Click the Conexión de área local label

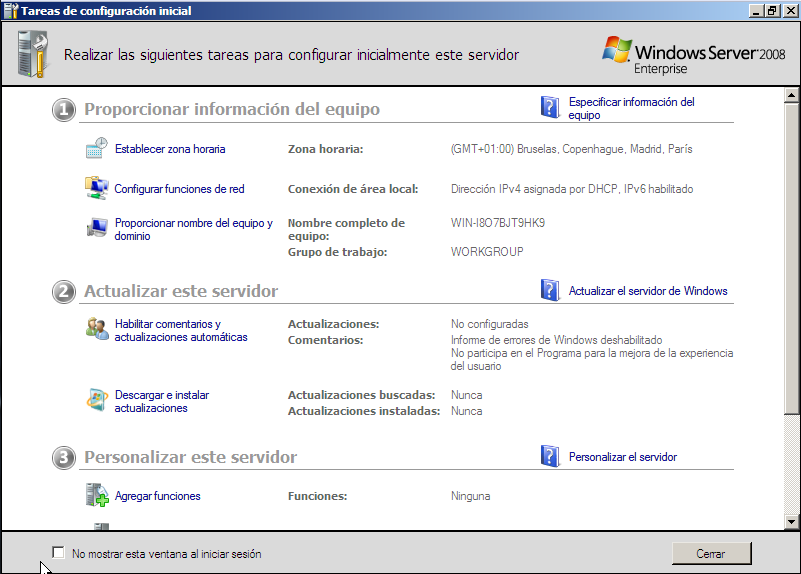coord(353,189)
